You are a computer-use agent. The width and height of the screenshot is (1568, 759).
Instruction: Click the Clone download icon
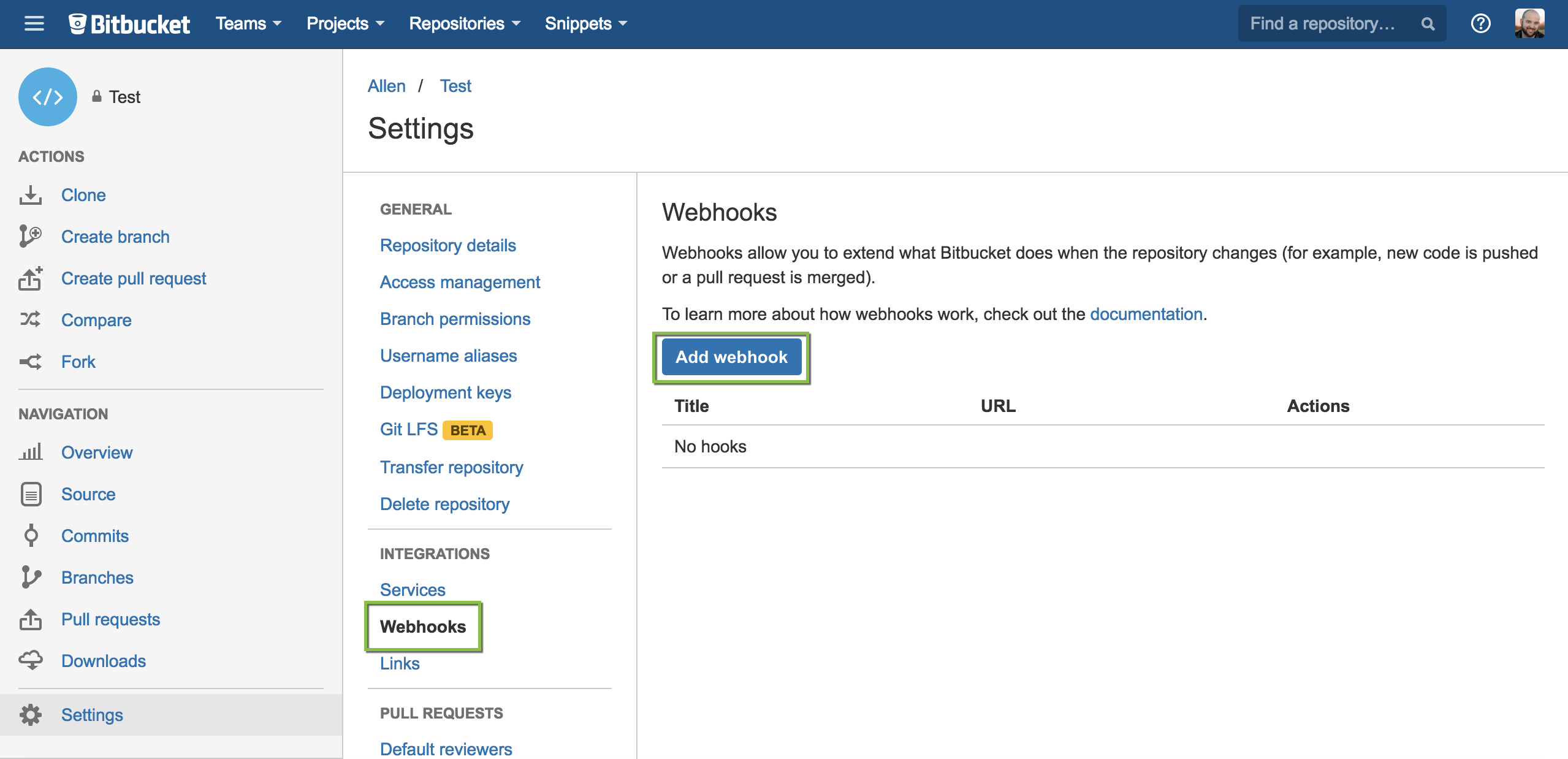[31, 195]
